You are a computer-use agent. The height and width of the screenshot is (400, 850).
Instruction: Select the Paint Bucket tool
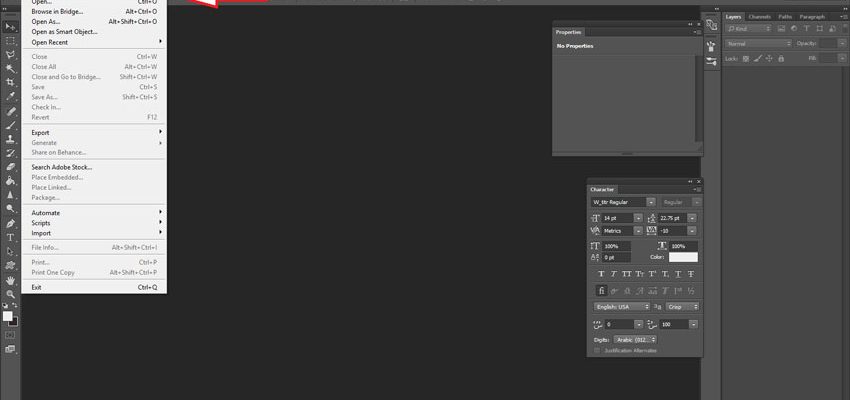[x=10, y=181]
